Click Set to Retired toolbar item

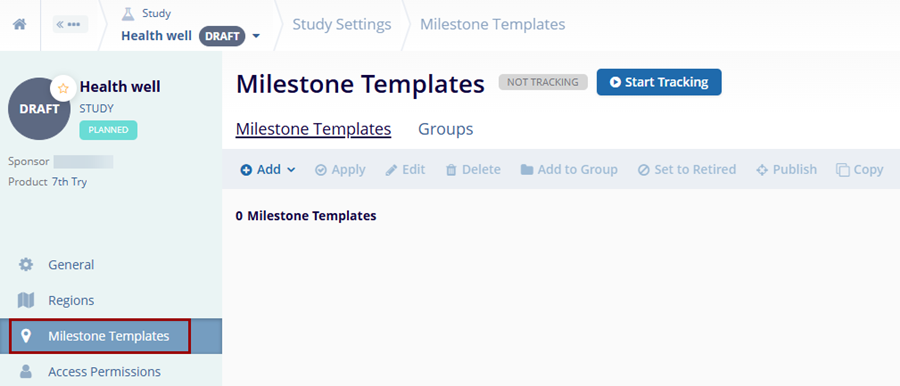tap(686, 169)
